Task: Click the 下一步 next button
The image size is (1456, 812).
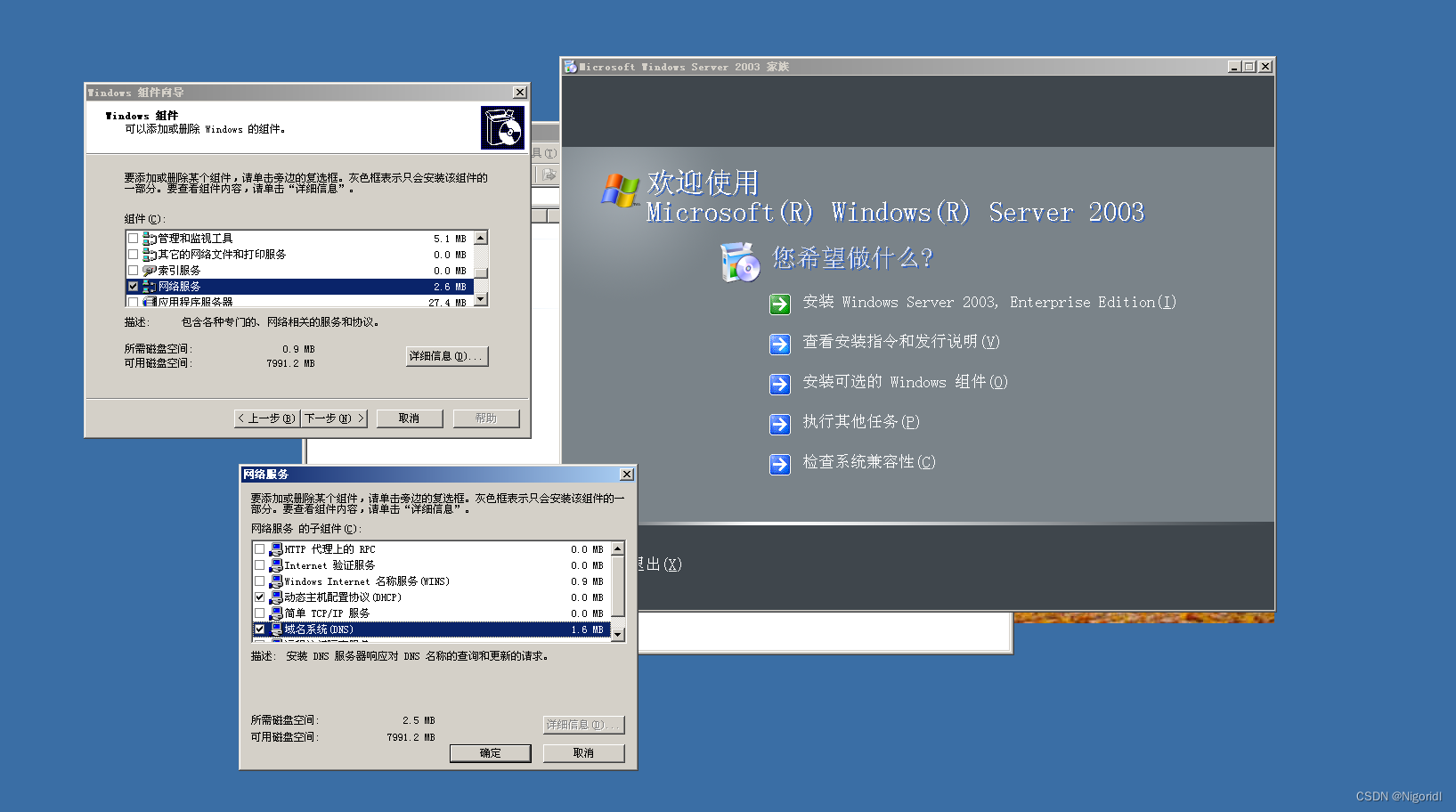Action: click(334, 418)
